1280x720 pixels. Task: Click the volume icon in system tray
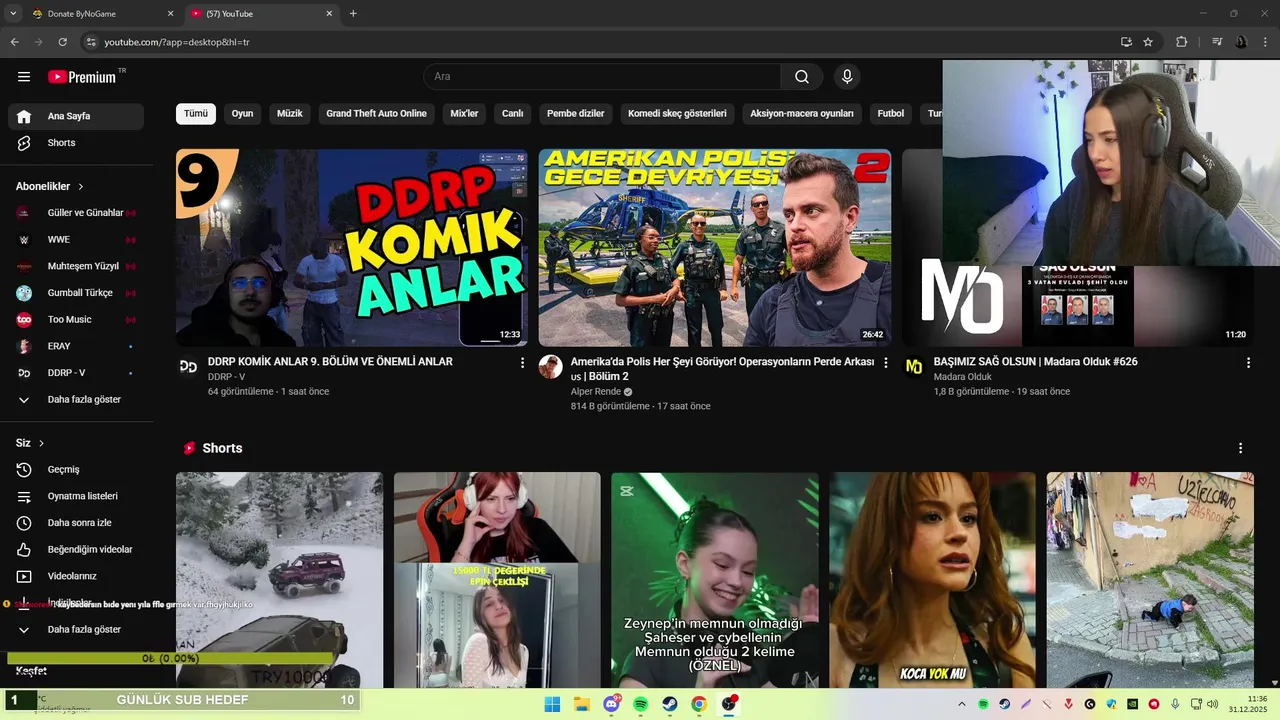point(1212,704)
